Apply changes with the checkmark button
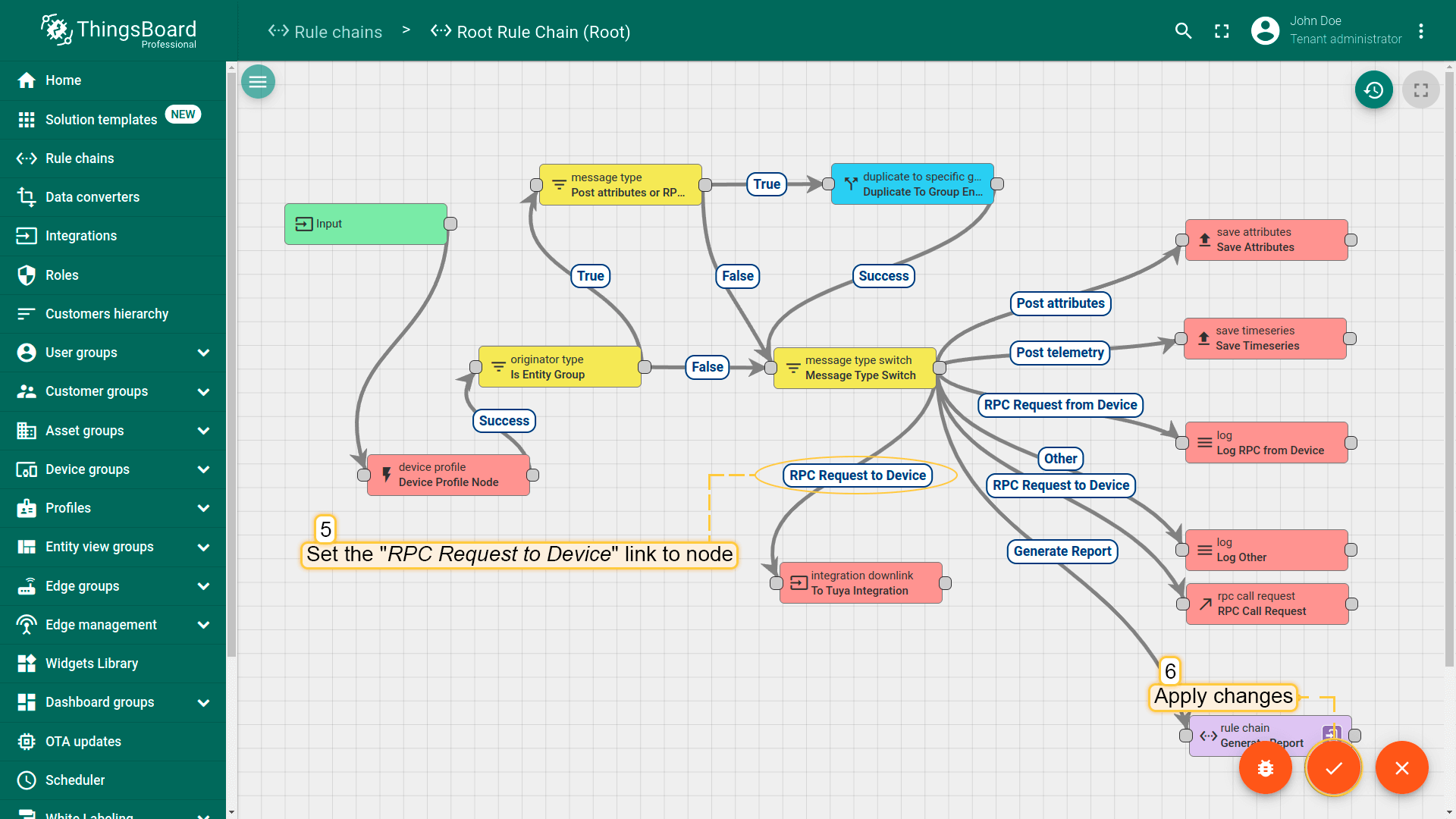 point(1333,768)
